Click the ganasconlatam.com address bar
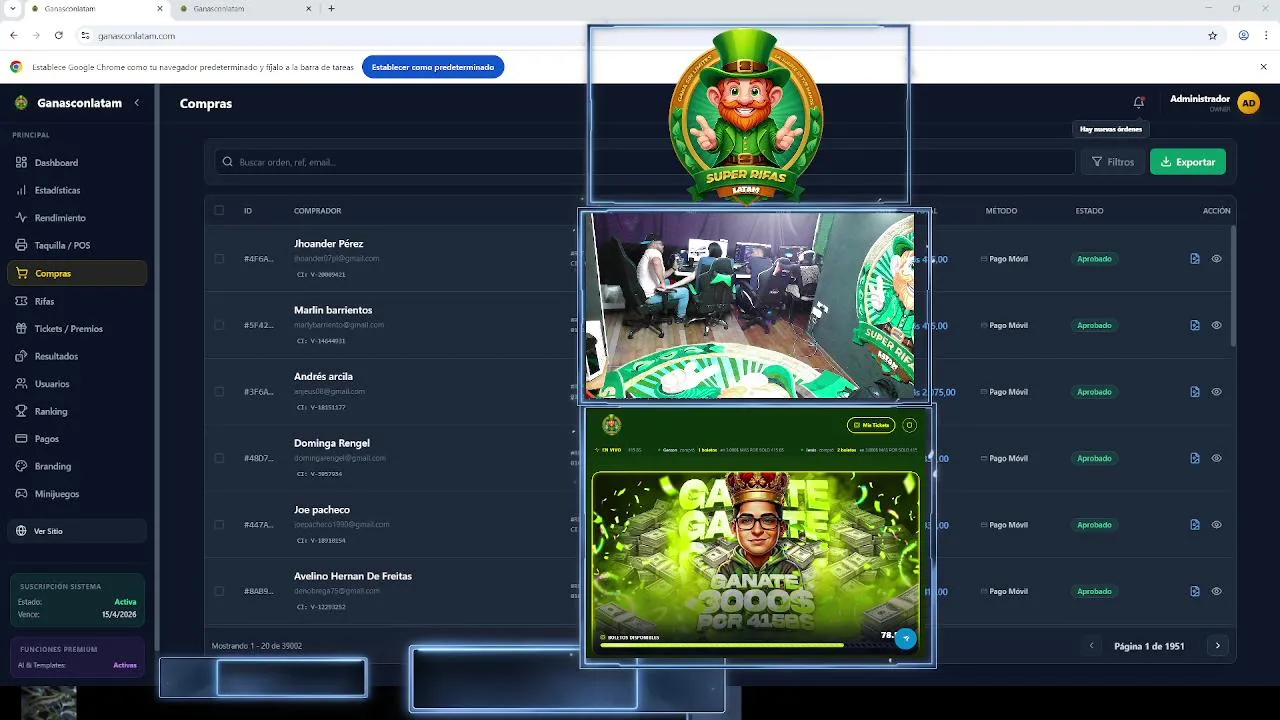The image size is (1280, 720). click(640, 35)
